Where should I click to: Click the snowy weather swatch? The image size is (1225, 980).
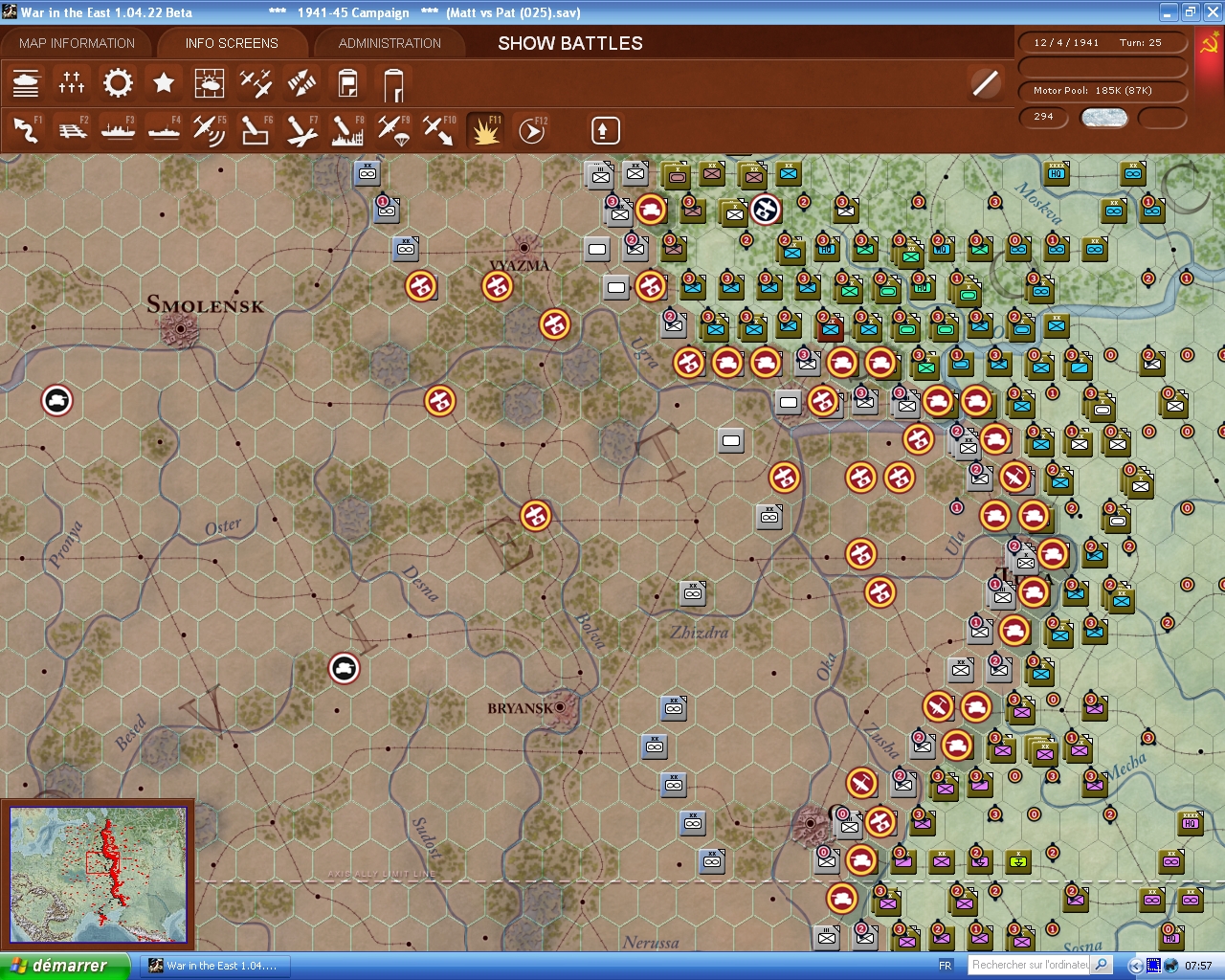coord(1103,117)
